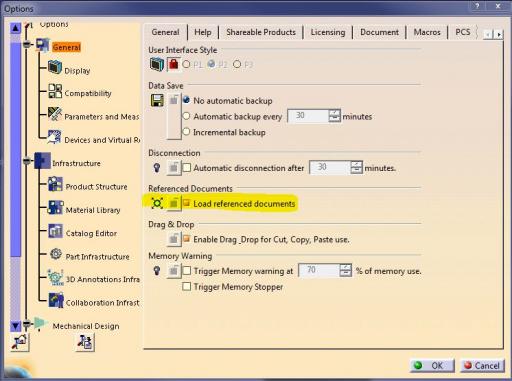This screenshot has height=381, width=512.
Task: Expand the Mechanical Design tree node
Action: coord(27,324)
